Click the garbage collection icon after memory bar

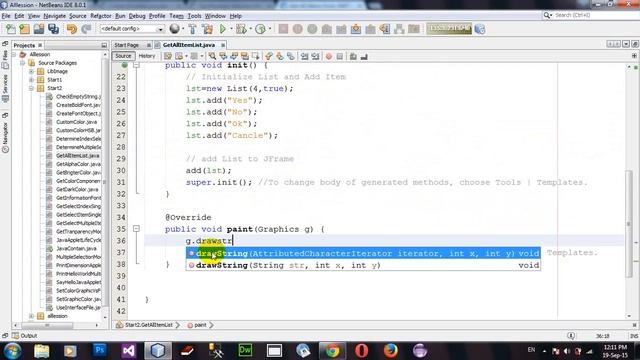(x=480, y=29)
